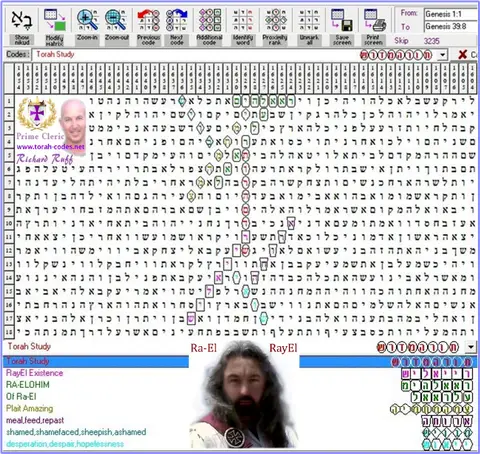This screenshot has height=454, width=480.
Task: Click the Save screen icon
Action: (x=342, y=20)
